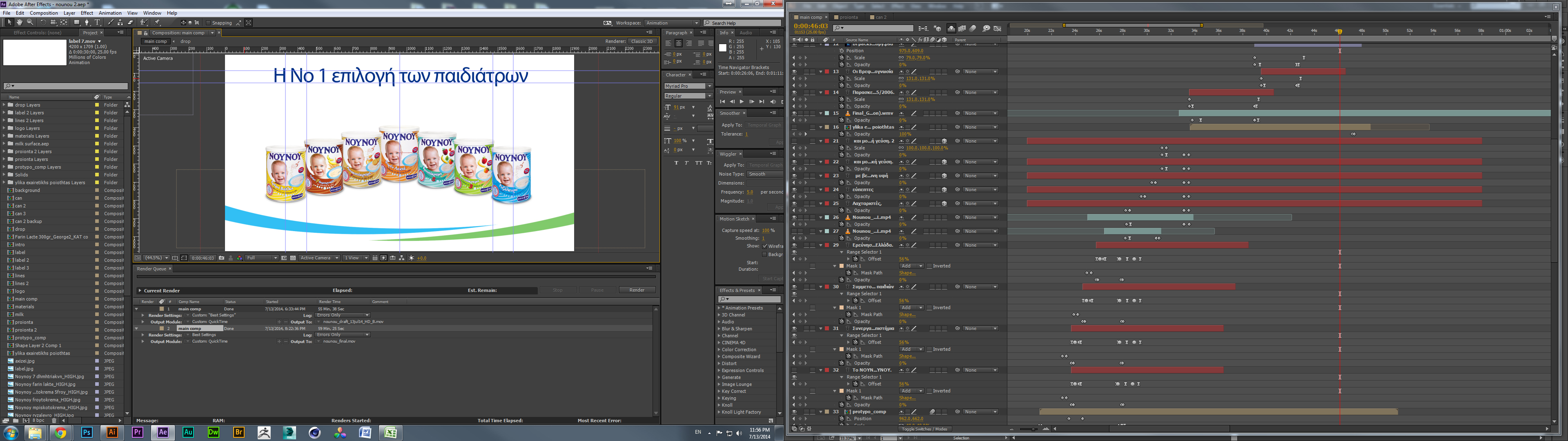This screenshot has height=441, width=1568.
Task: Enable the Snapping checkbox
Action: coord(208,22)
